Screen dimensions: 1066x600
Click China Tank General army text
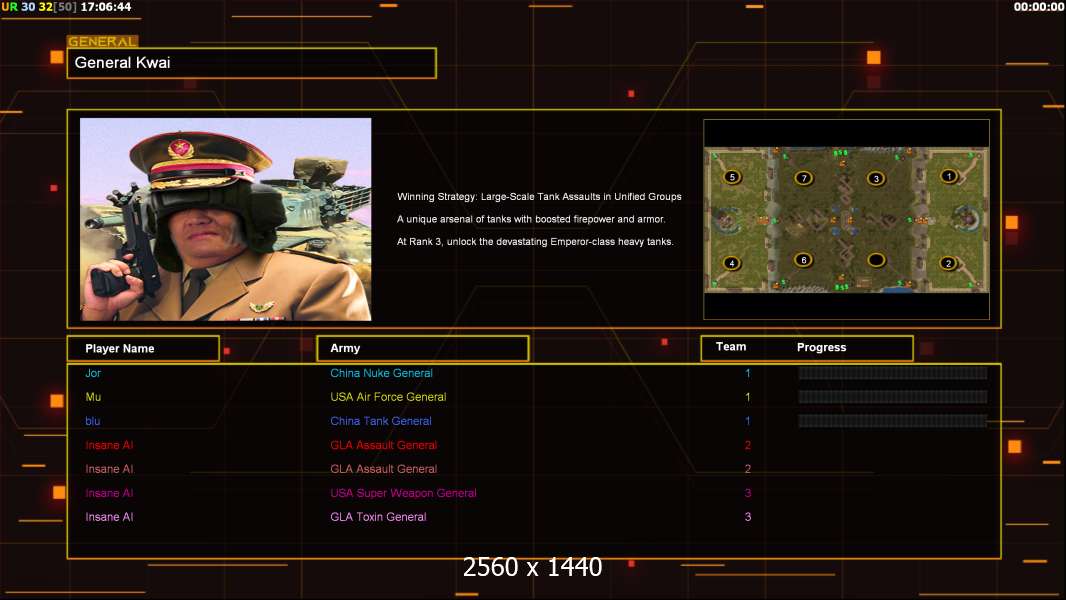coord(381,421)
